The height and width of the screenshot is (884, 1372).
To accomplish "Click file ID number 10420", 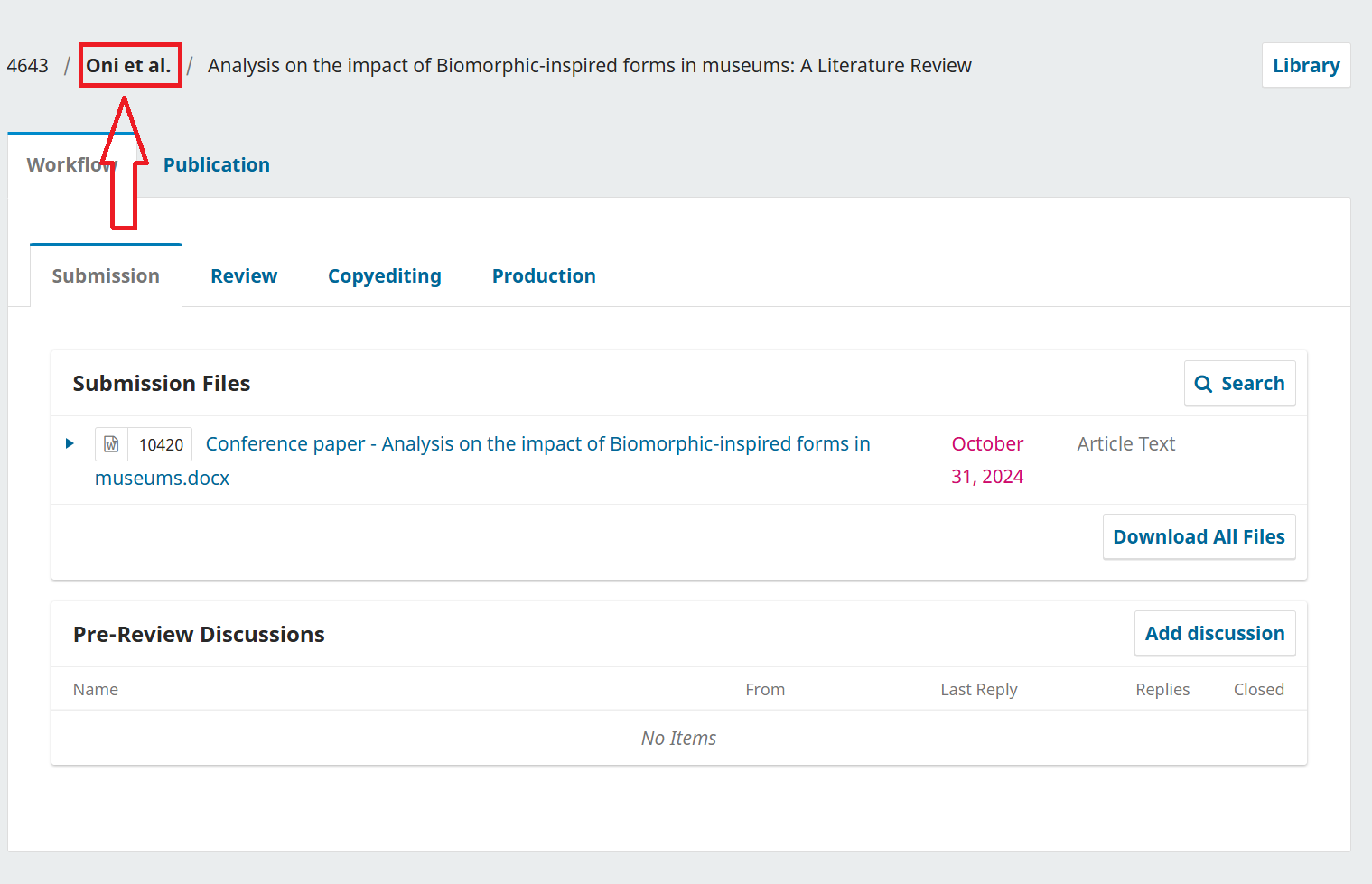I will click(161, 445).
